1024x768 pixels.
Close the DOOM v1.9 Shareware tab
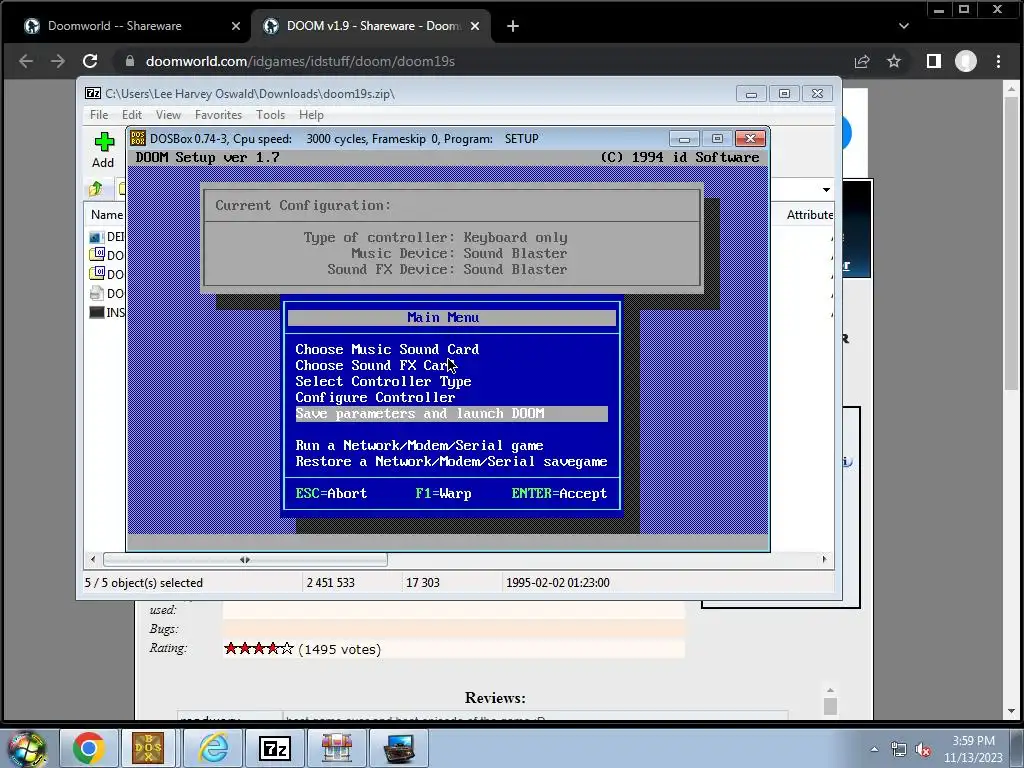pyautogui.click(x=475, y=26)
